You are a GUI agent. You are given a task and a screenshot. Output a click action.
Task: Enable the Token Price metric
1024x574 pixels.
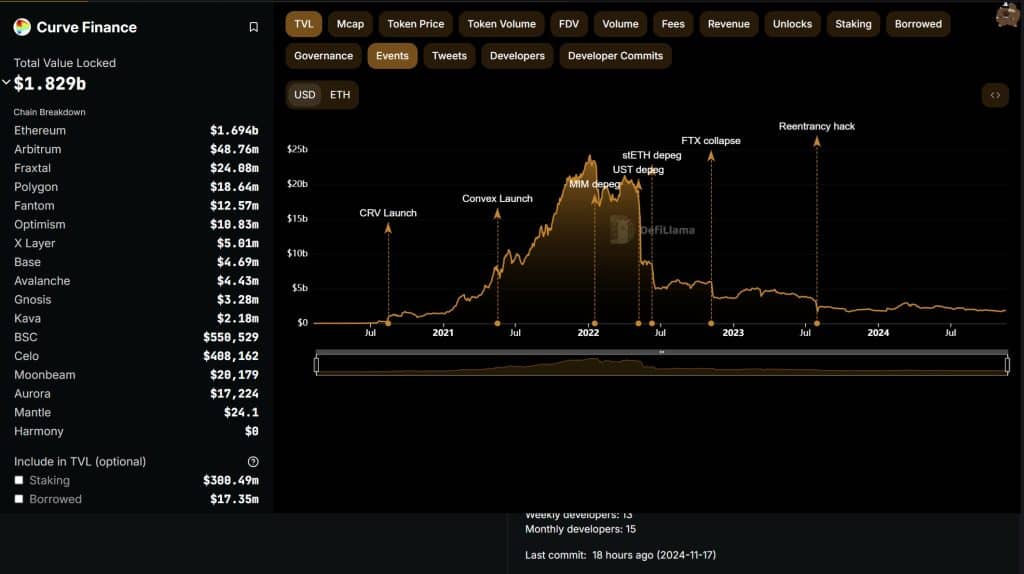[415, 24]
